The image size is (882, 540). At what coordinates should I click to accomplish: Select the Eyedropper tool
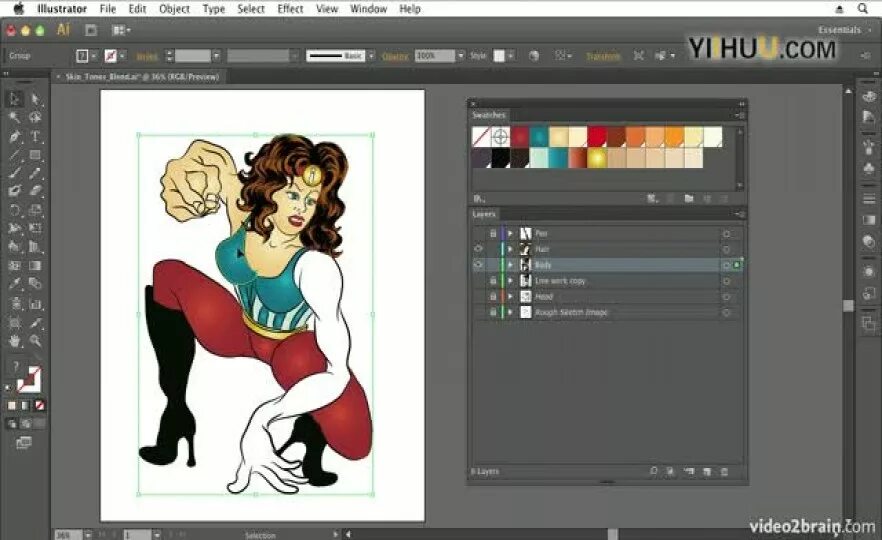(14, 284)
